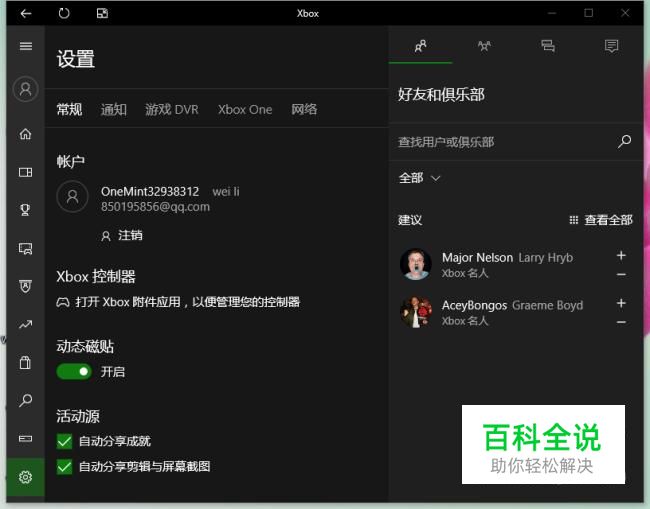Open Achievements trophy icon
This screenshot has height=509, width=650.
pos(26,210)
